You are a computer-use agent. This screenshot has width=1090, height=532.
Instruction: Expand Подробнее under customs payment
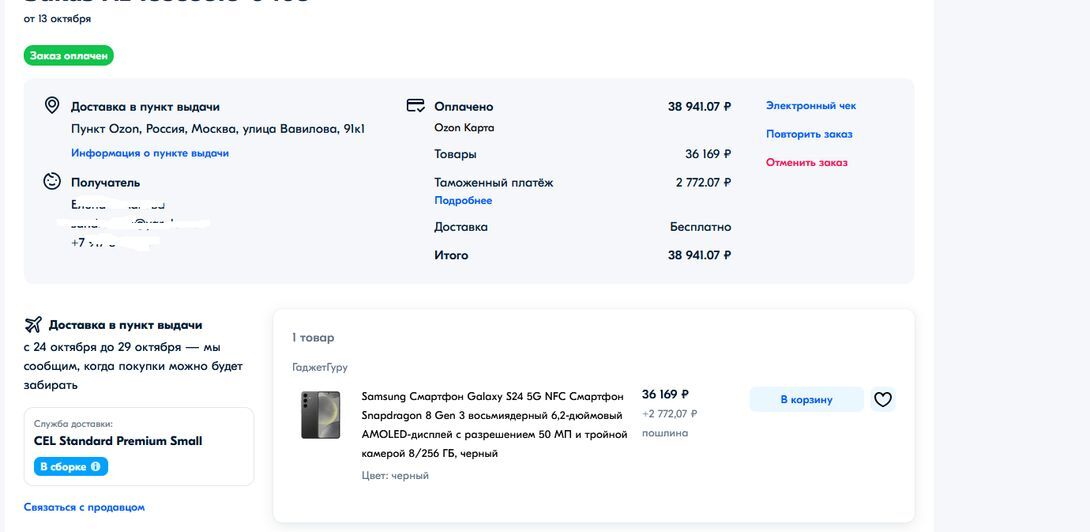[463, 201]
